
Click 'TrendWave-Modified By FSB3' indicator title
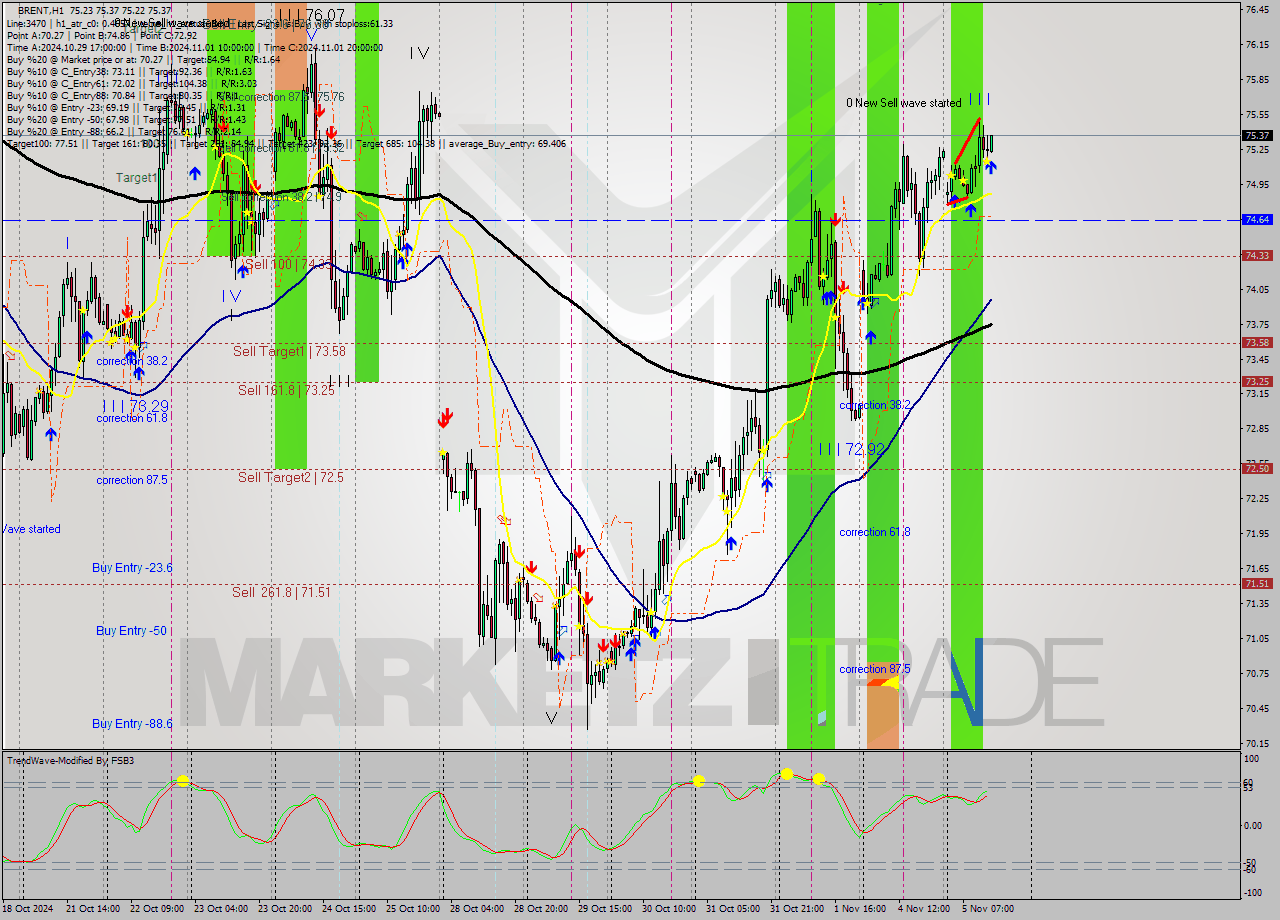click(x=71, y=761)
